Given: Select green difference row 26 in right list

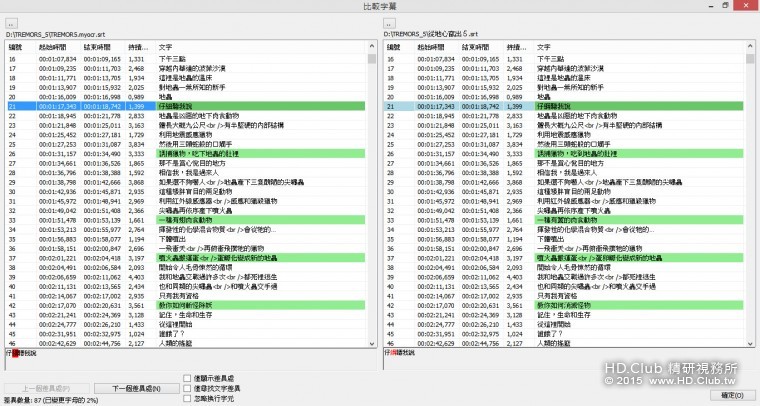Looking at the screenshot, I should (565, 154).
